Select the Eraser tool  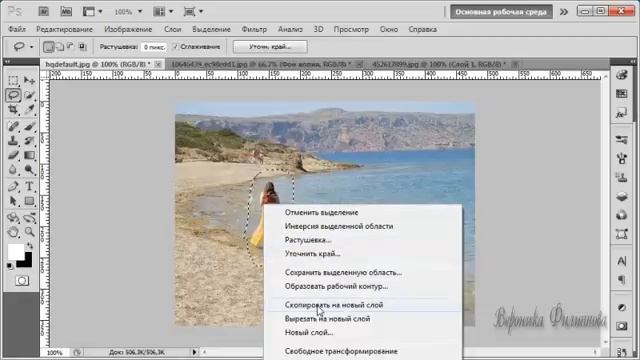(13, 155)
